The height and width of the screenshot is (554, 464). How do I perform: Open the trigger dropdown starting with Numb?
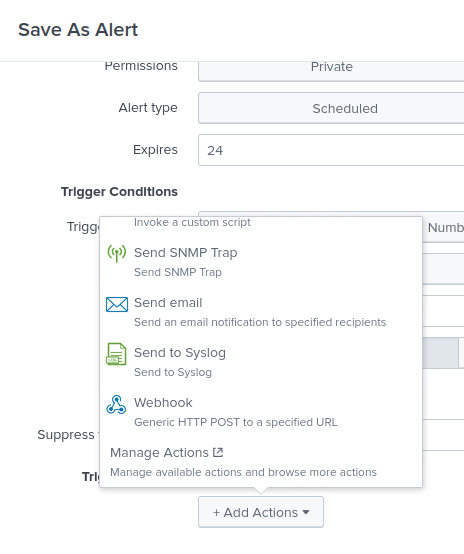444,228
